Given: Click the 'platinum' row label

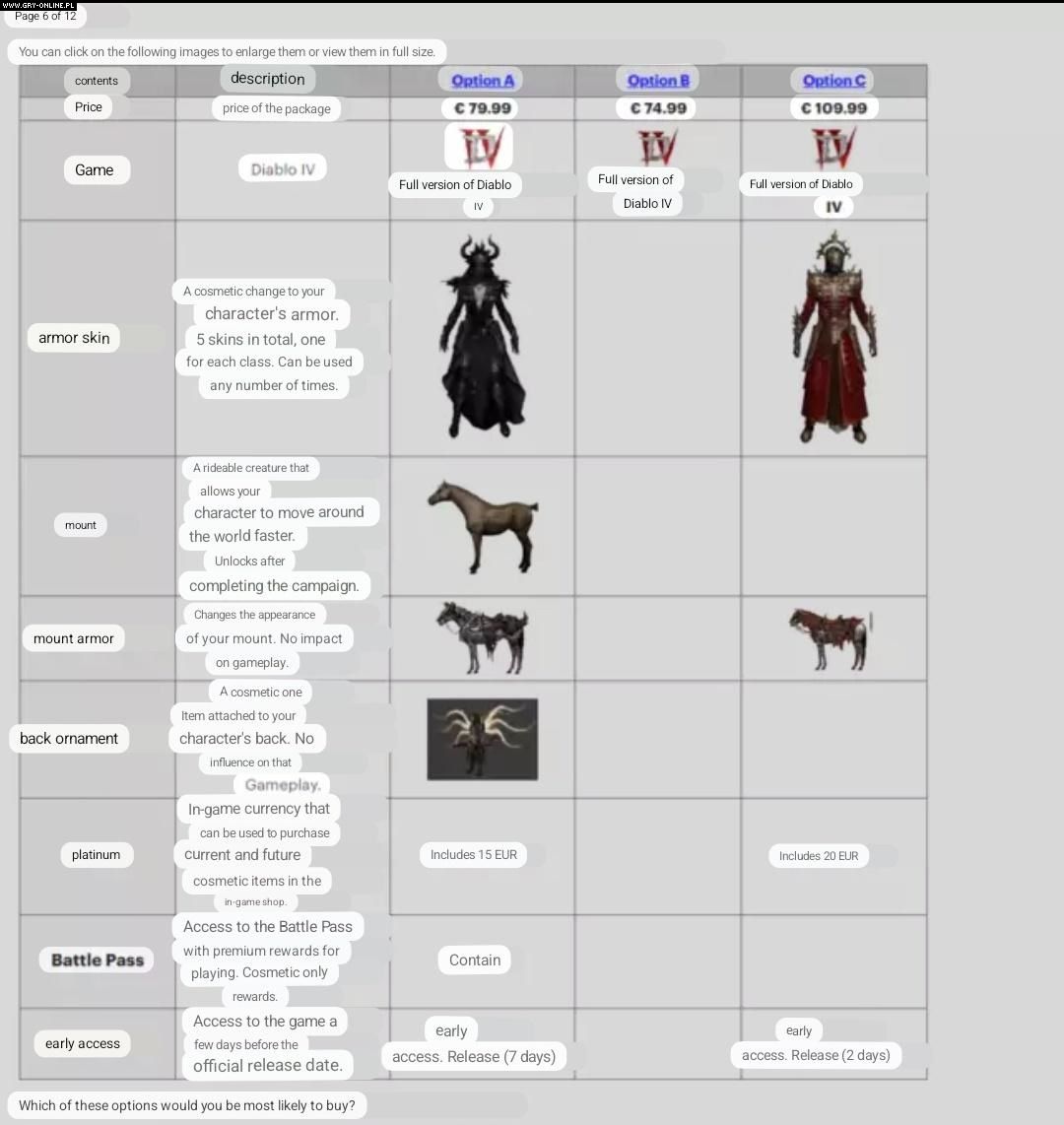Looking at the screenshot, I should click(x=97, y=854).
